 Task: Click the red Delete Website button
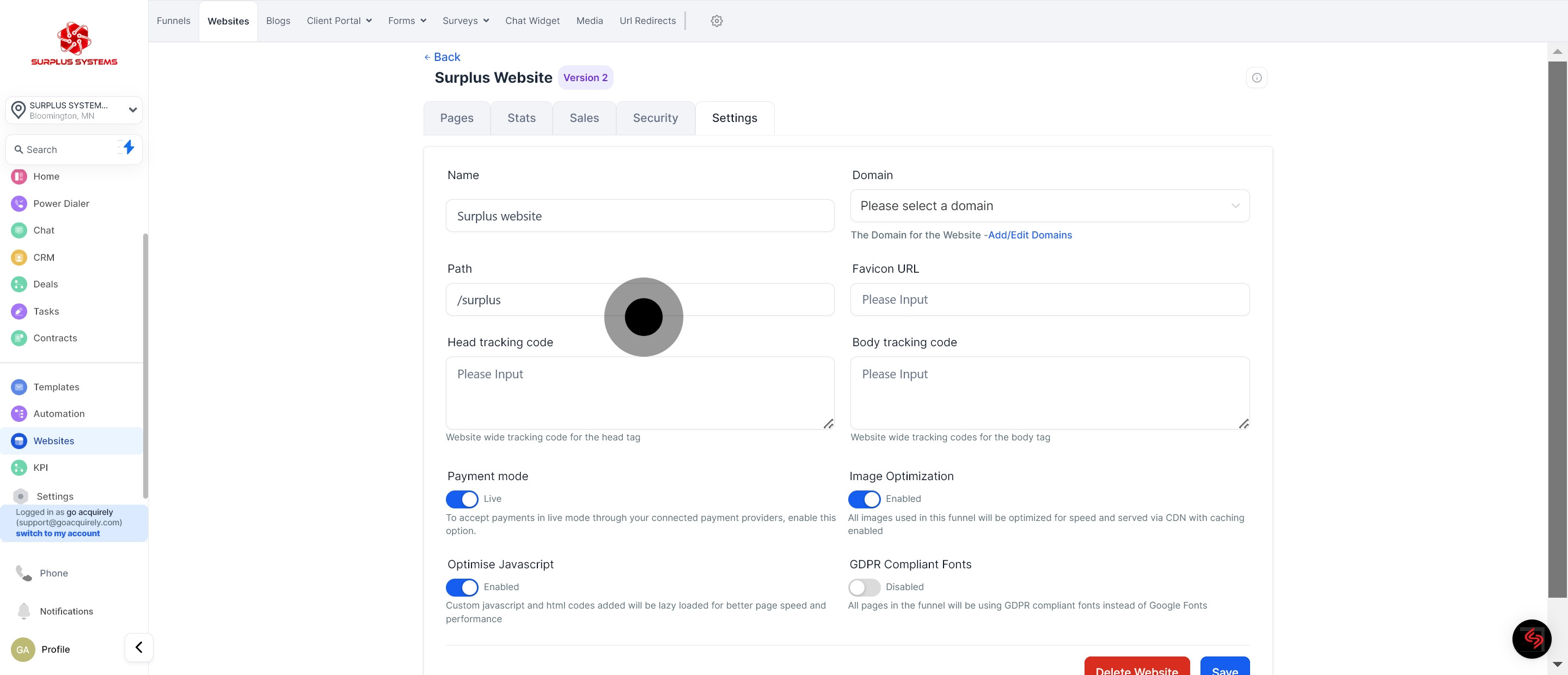point(1136,668)
